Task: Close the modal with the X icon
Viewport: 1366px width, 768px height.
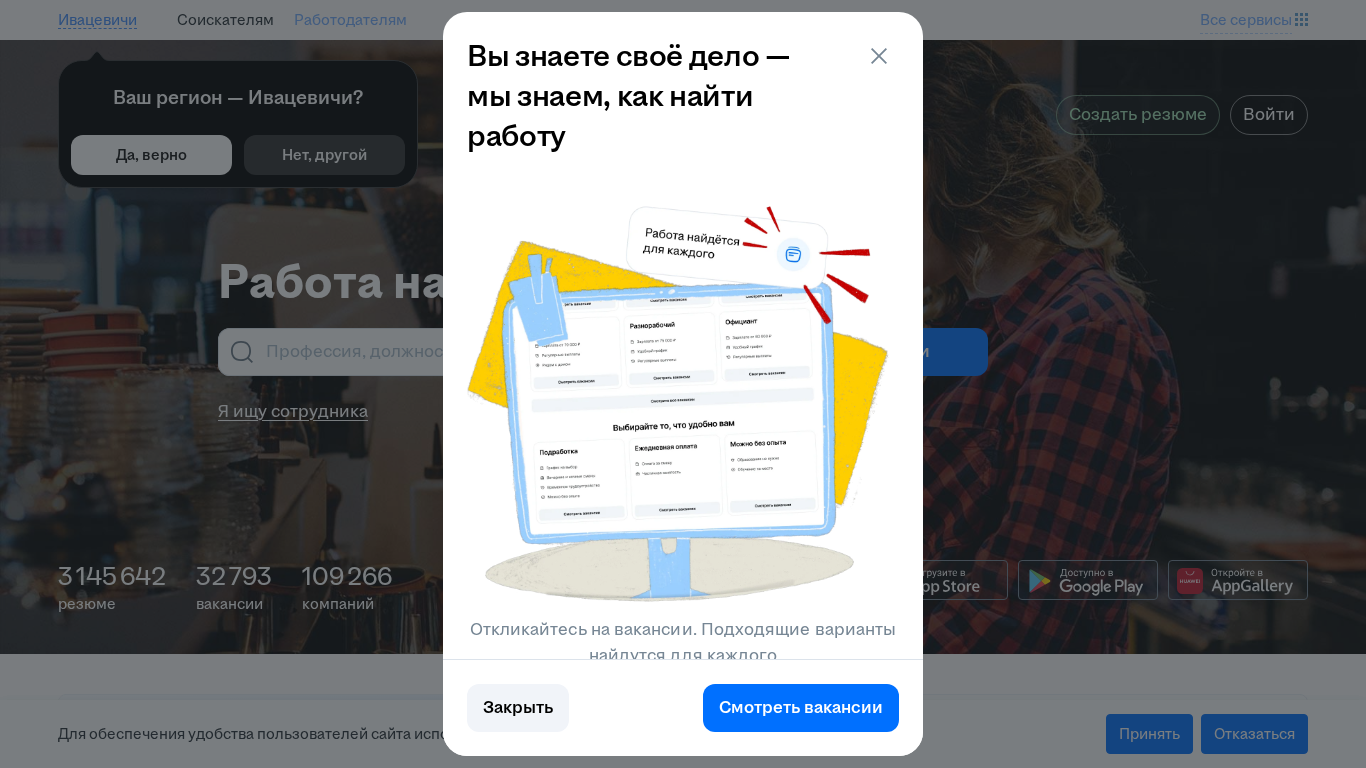Action: pos(879,56)
